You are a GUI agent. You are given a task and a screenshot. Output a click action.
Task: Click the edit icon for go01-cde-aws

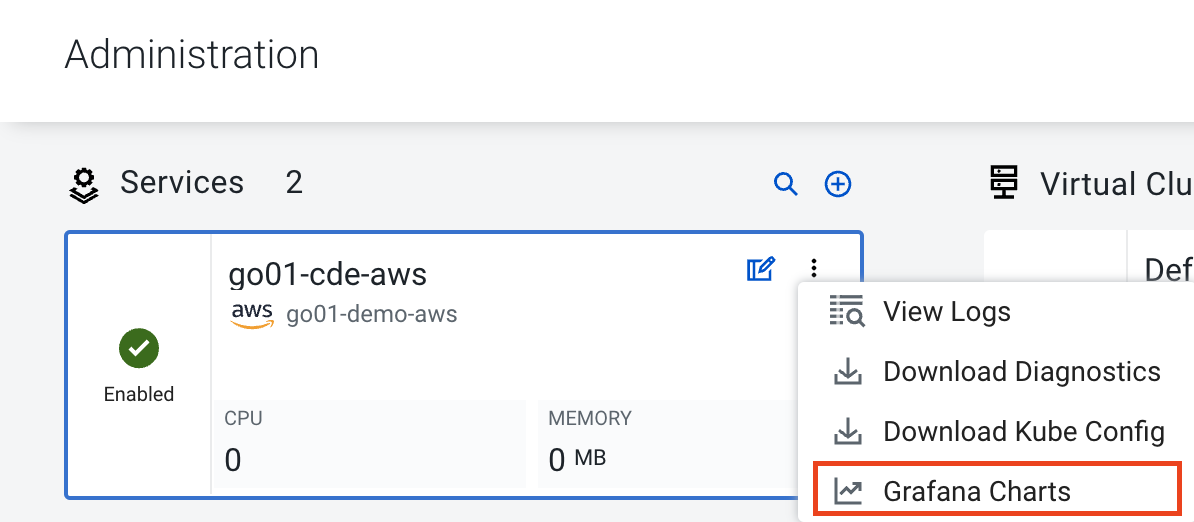pyautogui.click(x=761, y=269)
